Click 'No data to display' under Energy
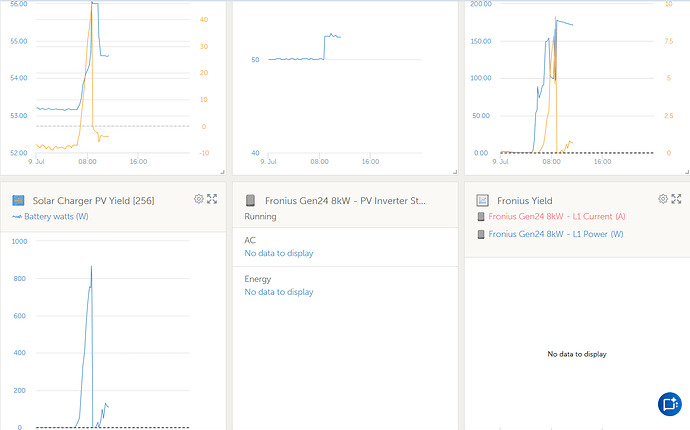Viewport: 690px width, 430px height. tap(279, 292)
